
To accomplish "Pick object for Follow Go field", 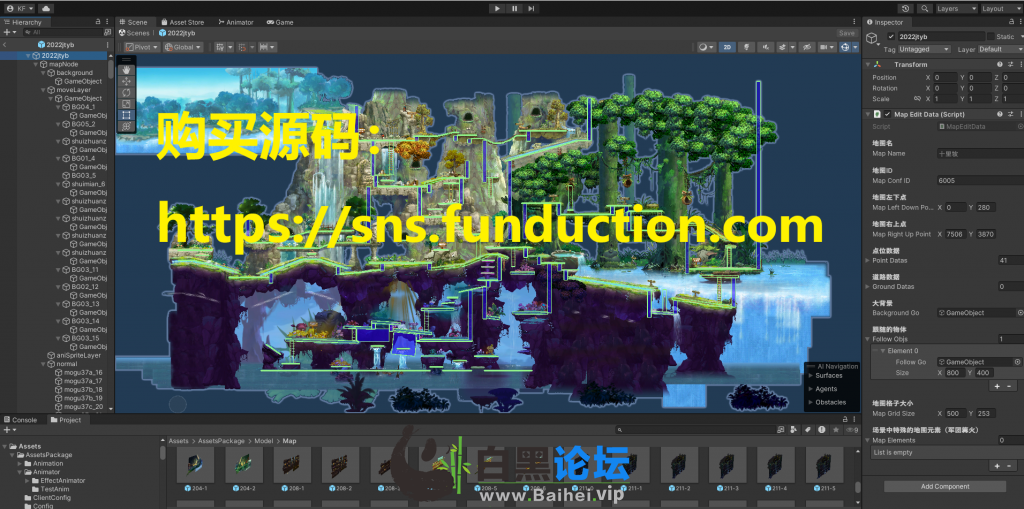I will tap(1017, 362).
